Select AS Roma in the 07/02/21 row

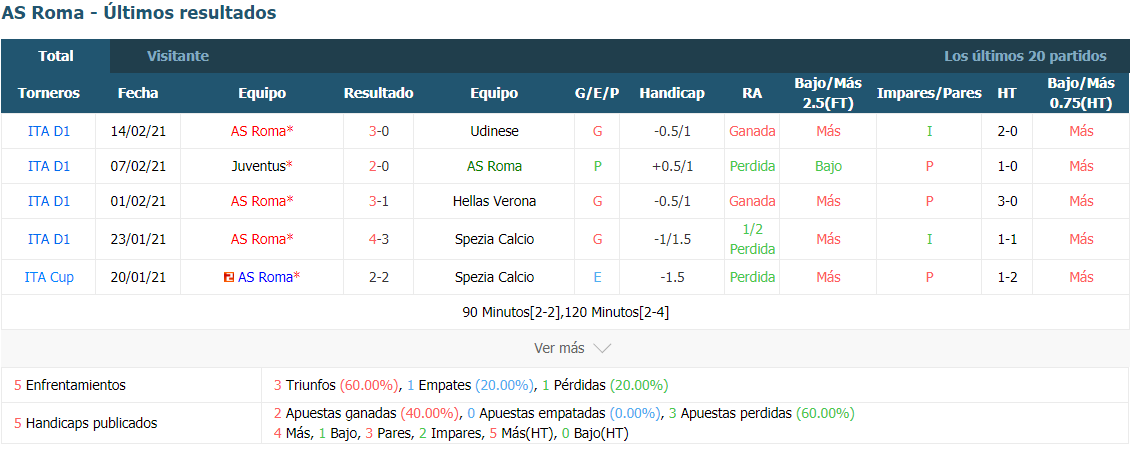coord(494,166)
